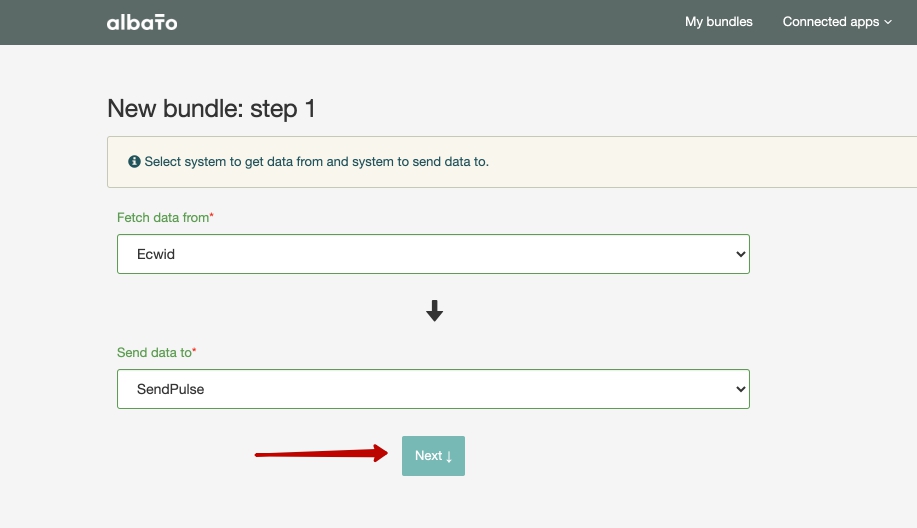
Task: Click the Select system instruction text
Action: point(316,161)
